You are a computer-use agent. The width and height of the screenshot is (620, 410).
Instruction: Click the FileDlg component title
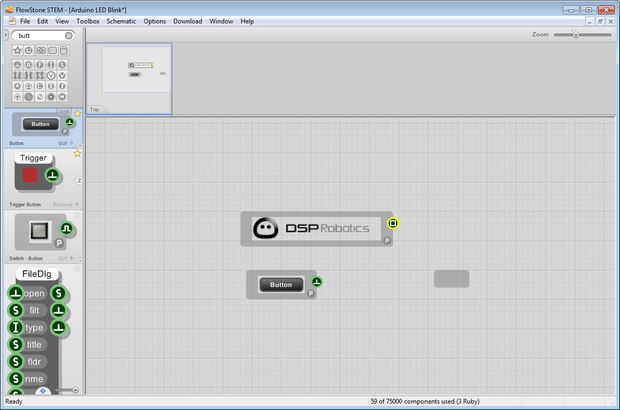click(x=37, y=274)
